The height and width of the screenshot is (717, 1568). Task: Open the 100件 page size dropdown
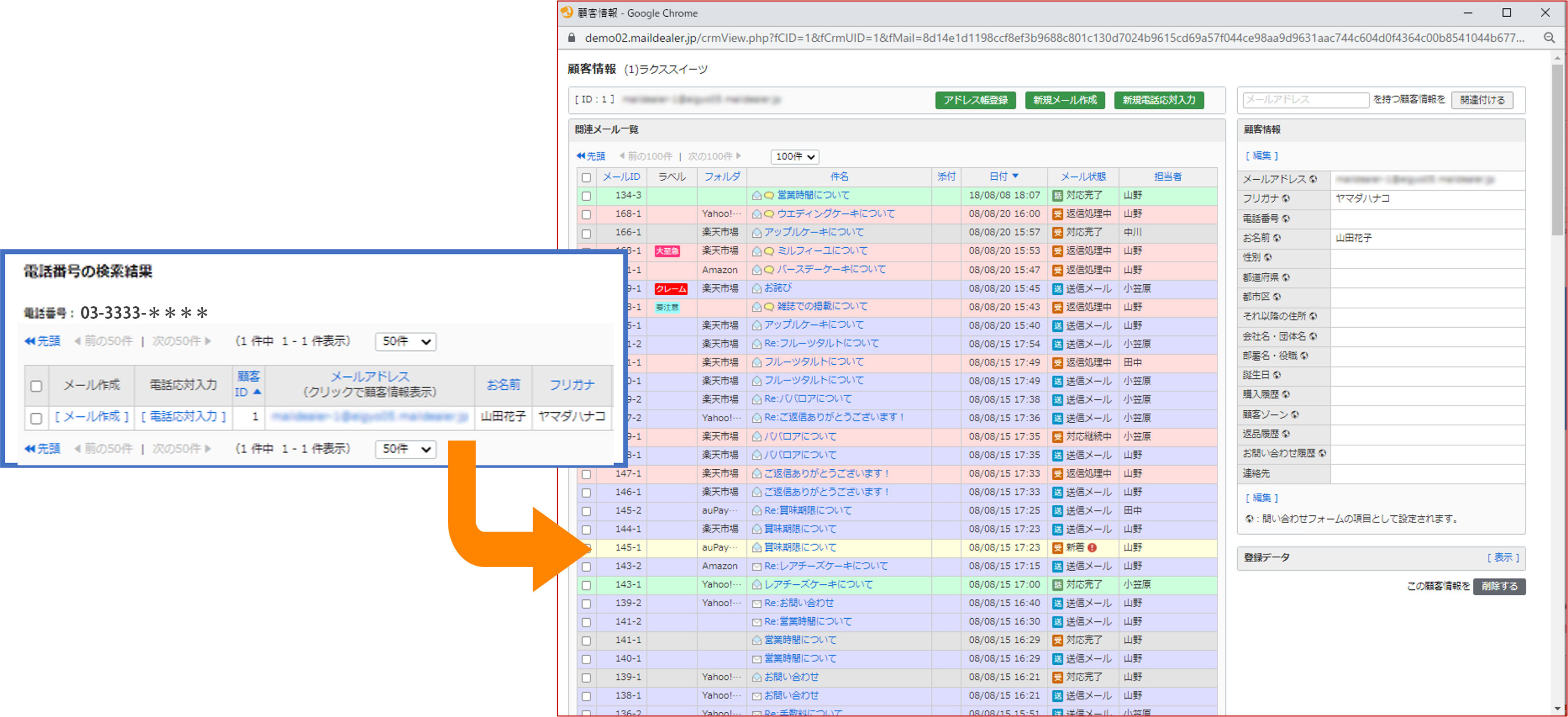click(x=794, y=157)
